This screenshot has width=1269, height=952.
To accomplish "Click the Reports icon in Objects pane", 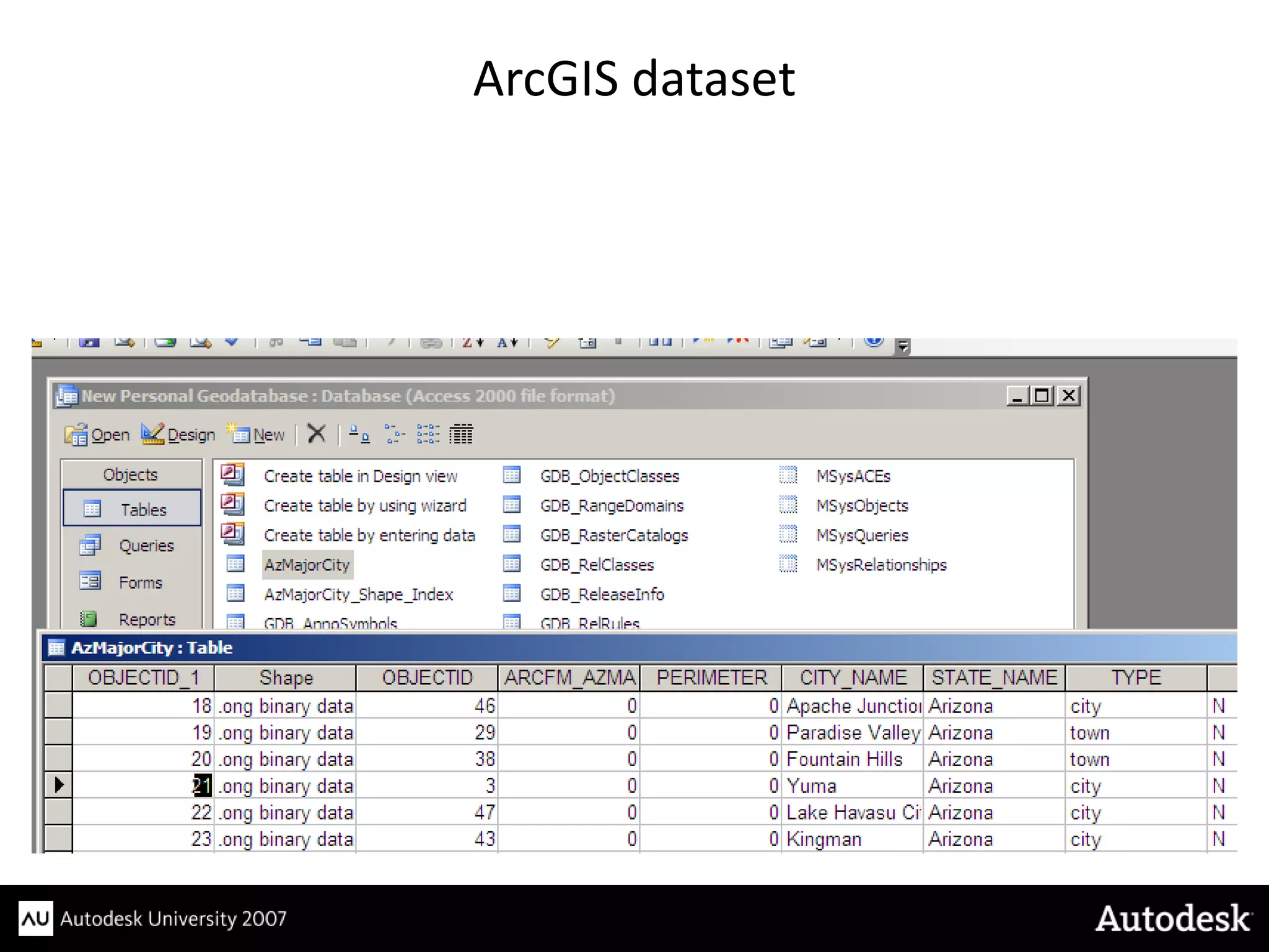I will click(x=89, y=618).
